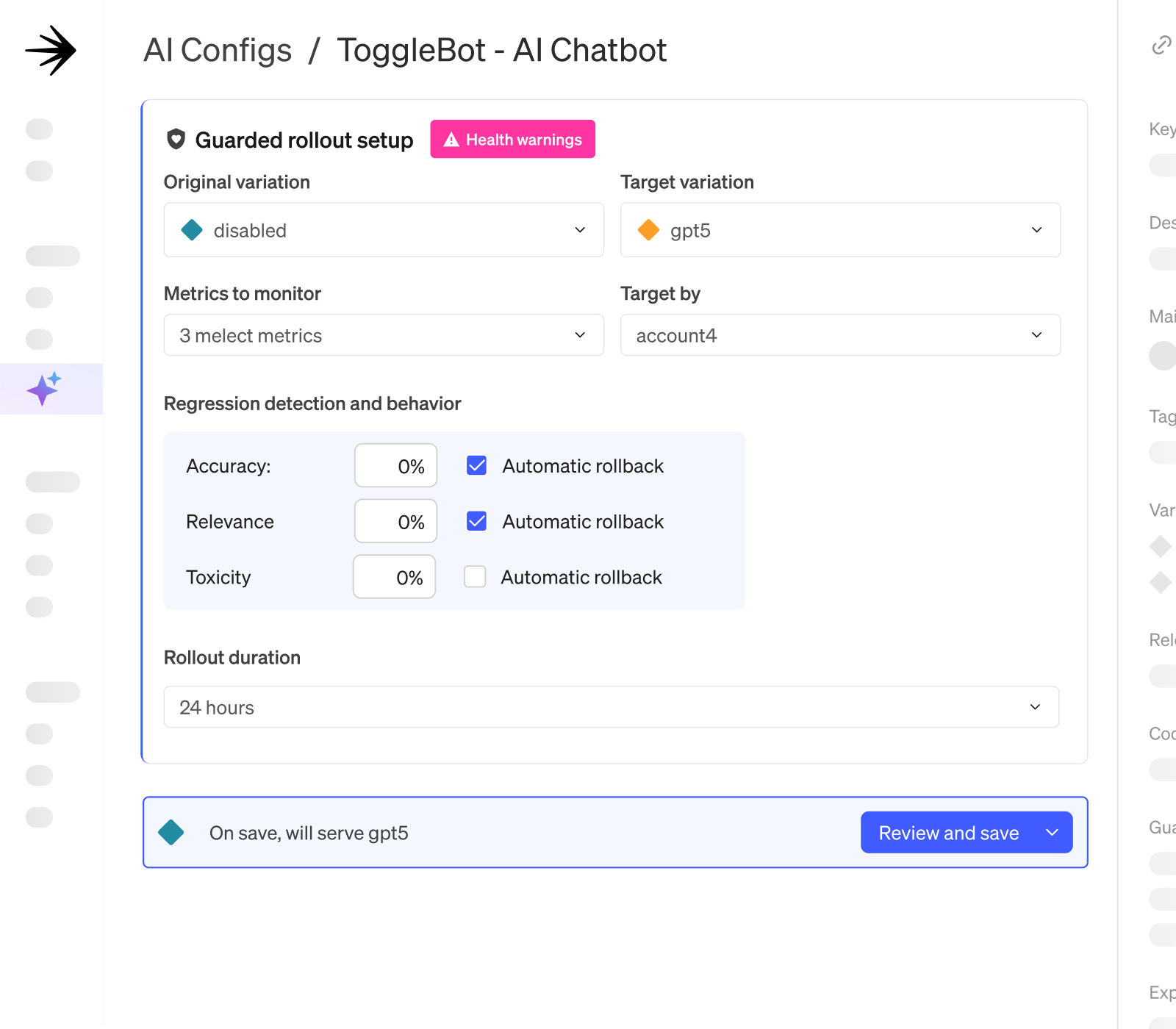
Task: Click the teal diamond in save banner
Action: click(x=171, y=832)
